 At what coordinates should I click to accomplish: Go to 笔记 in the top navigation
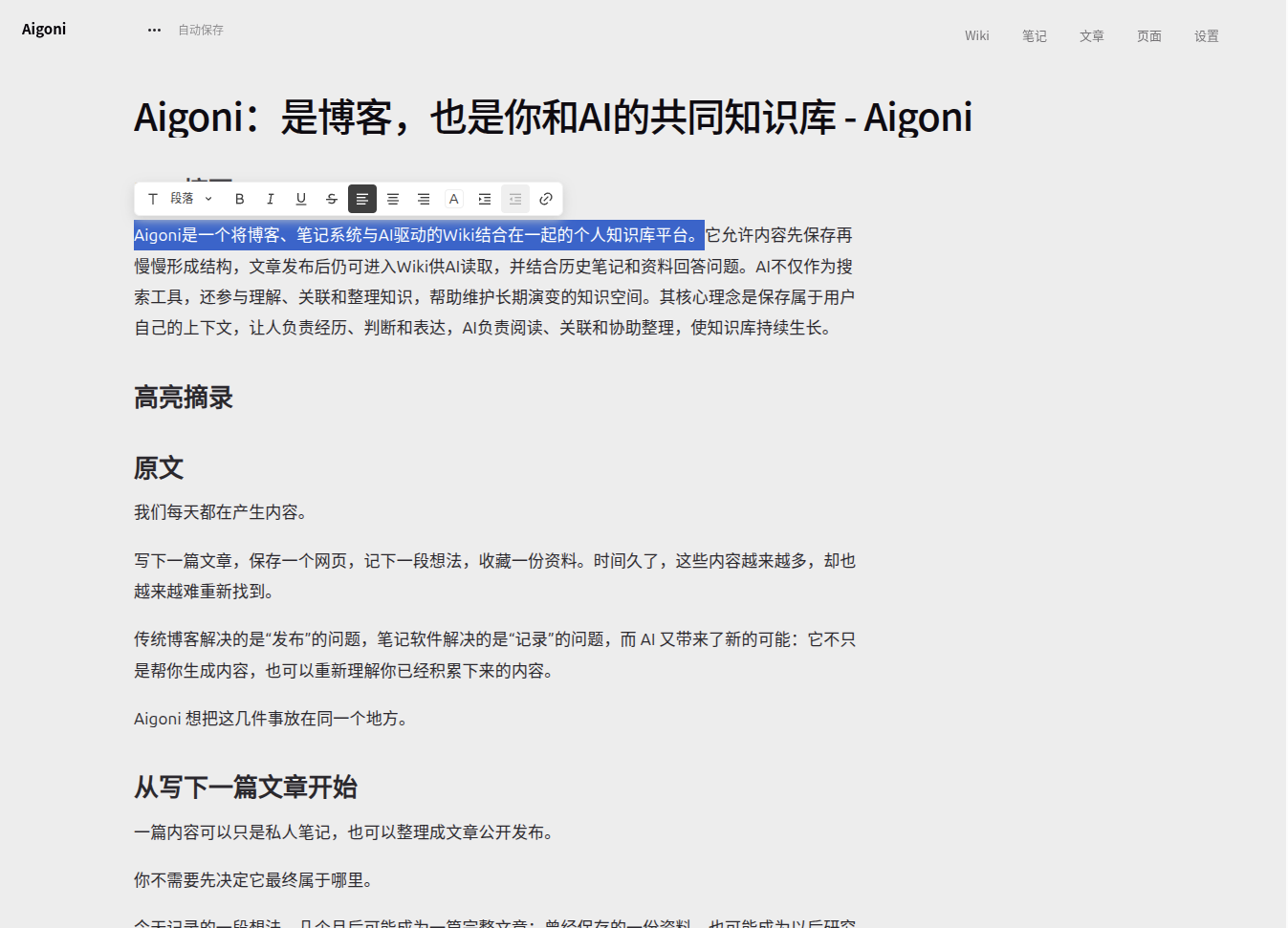tap(1035, 36)
